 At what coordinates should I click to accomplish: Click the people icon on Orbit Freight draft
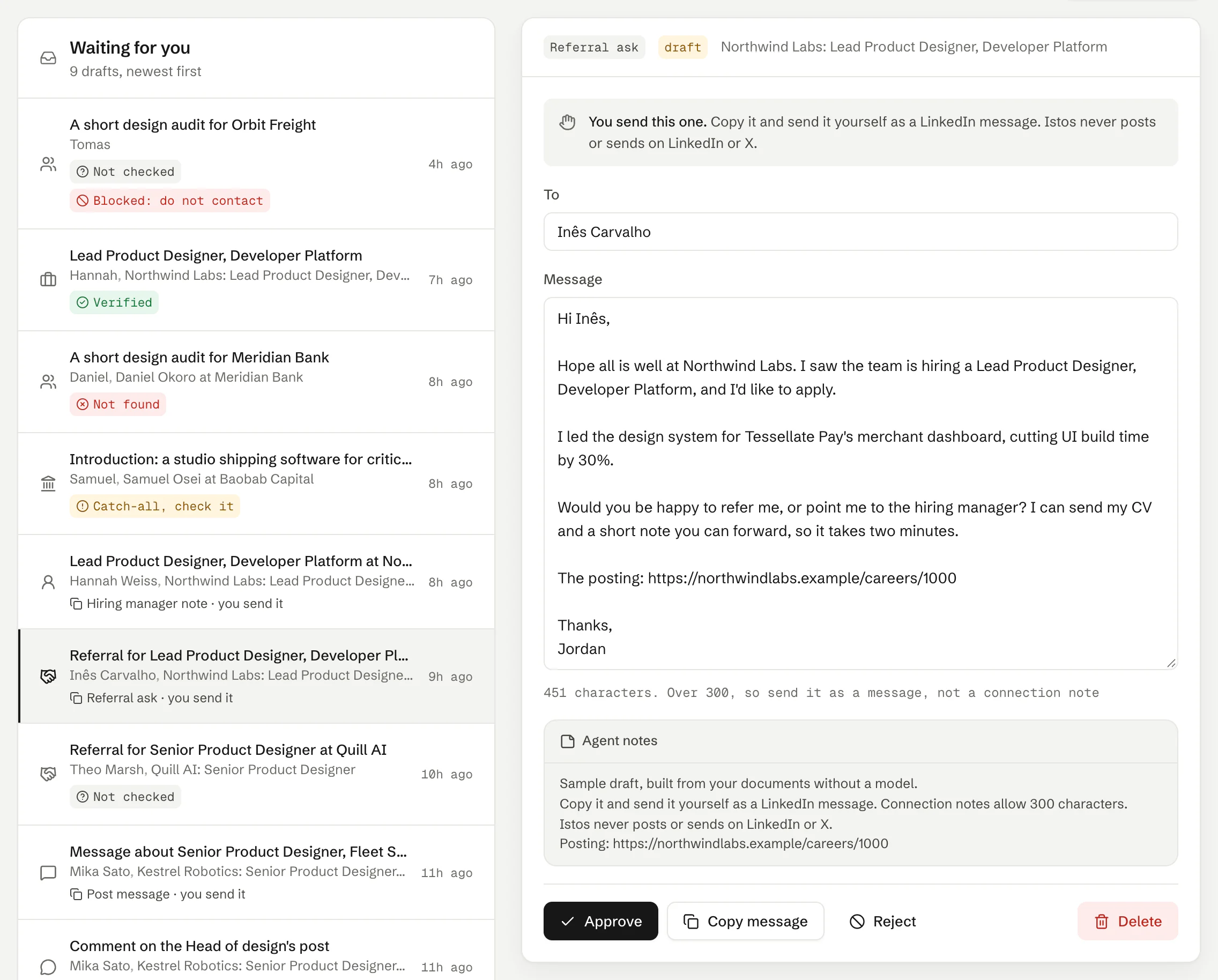[49, 165]
